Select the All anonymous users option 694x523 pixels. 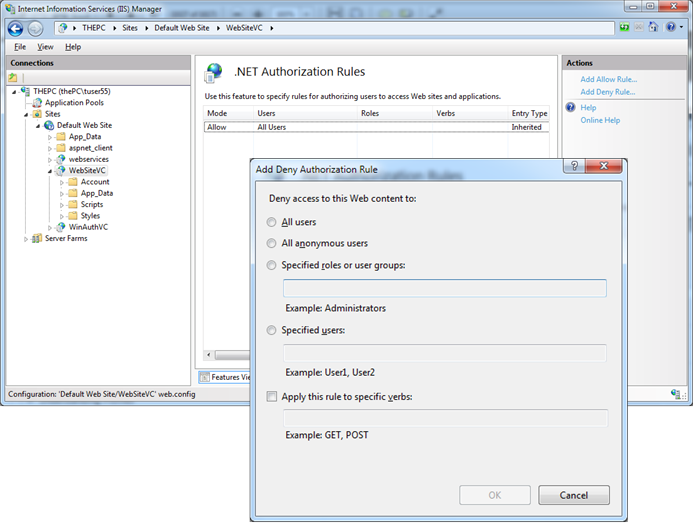coord(271,243)
